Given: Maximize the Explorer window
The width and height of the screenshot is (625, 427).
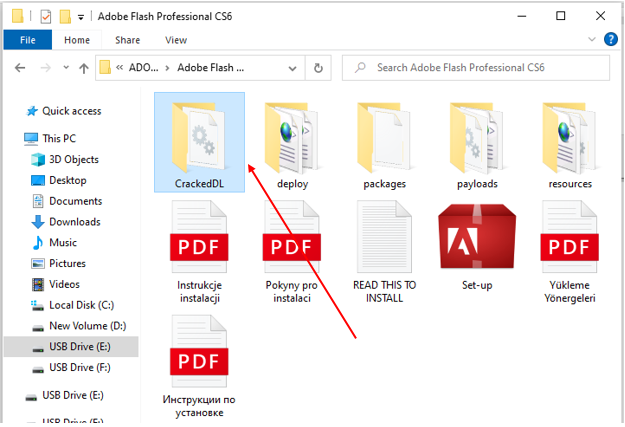Looking at the screenshot, I should tap(561, 16).
